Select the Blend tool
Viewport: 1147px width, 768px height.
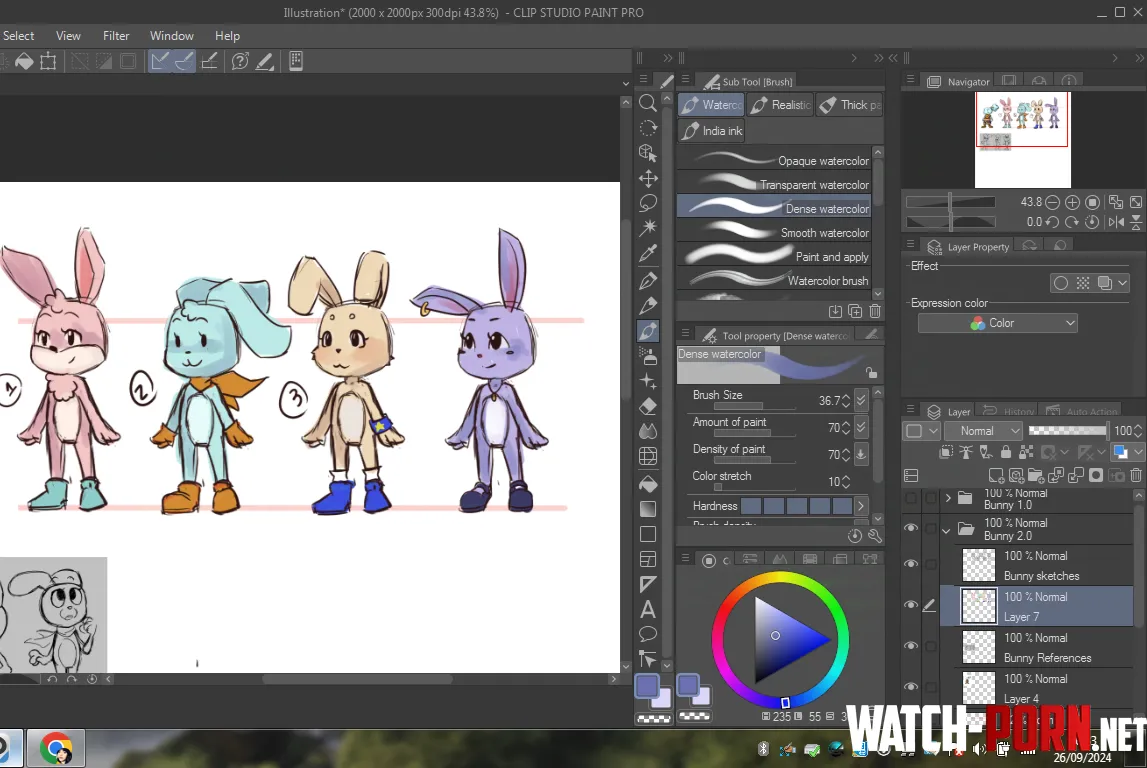tap(647, 432)
